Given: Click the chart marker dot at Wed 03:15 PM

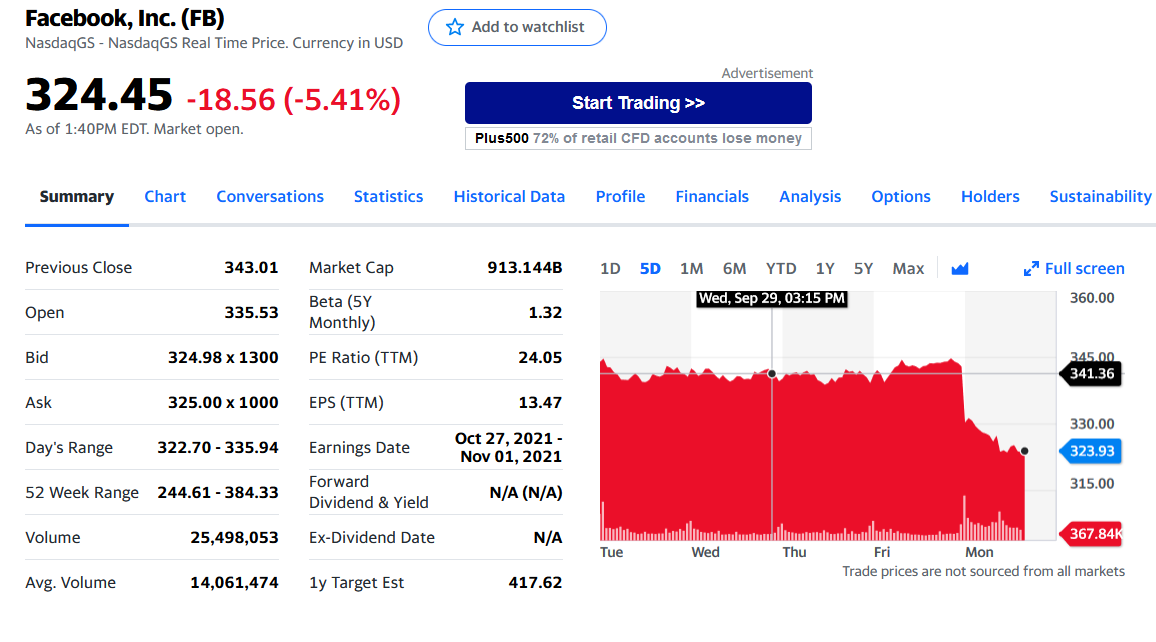Looking at the screenshot, I should click(x=772, y=374).
